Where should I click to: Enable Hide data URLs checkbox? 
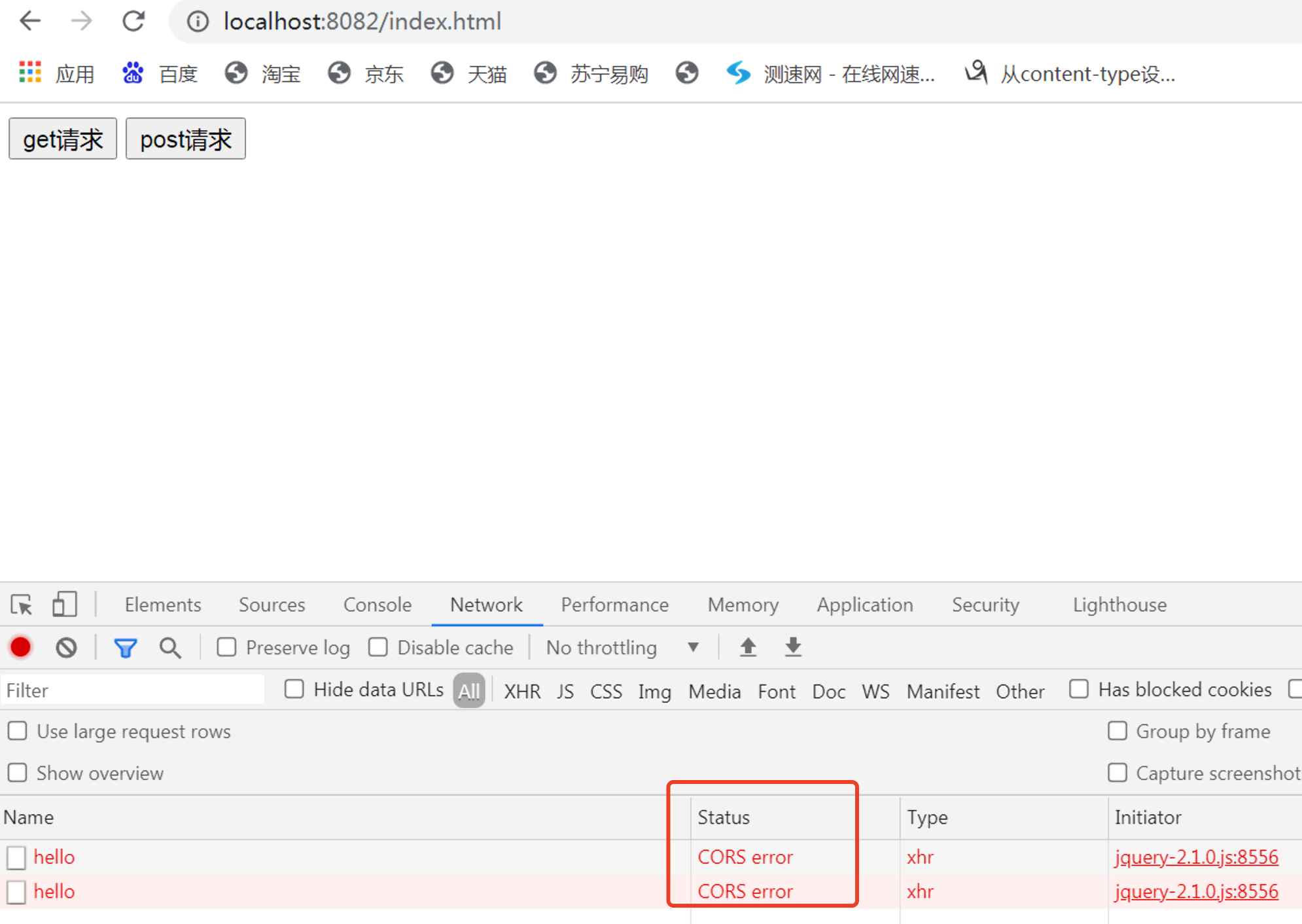294,689
